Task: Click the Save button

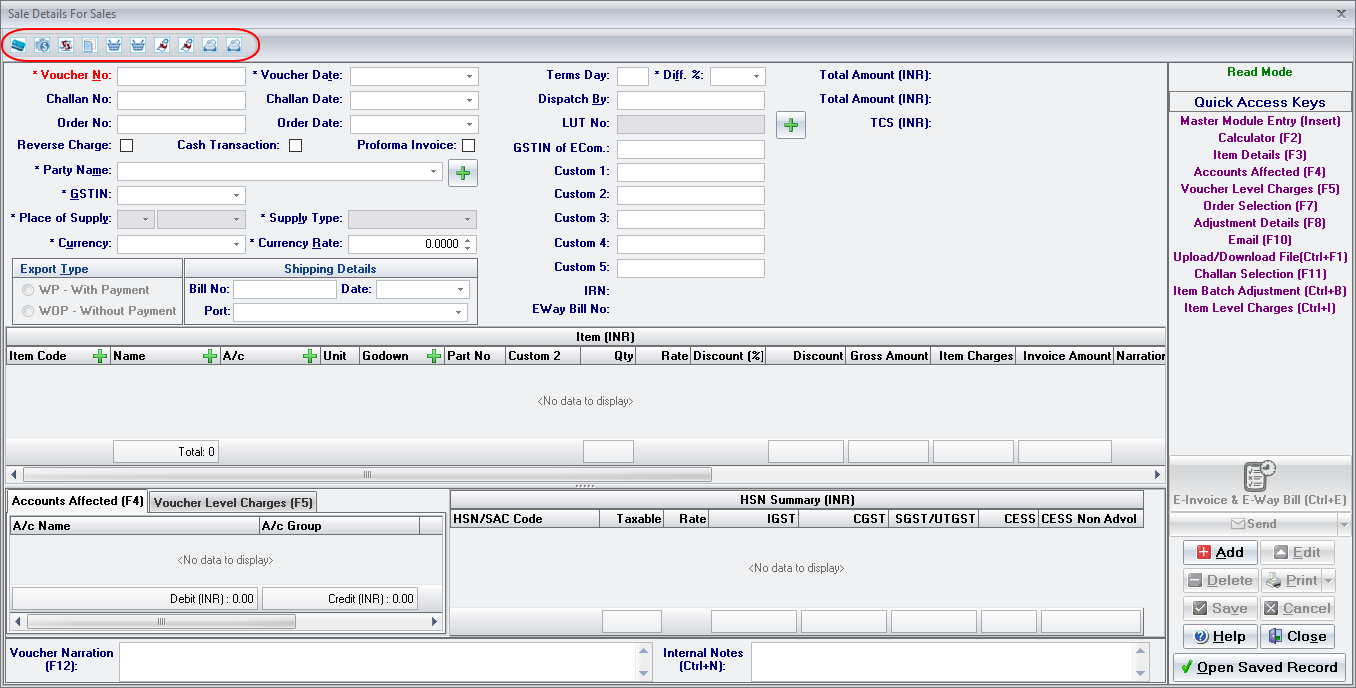Action: 1220,608
